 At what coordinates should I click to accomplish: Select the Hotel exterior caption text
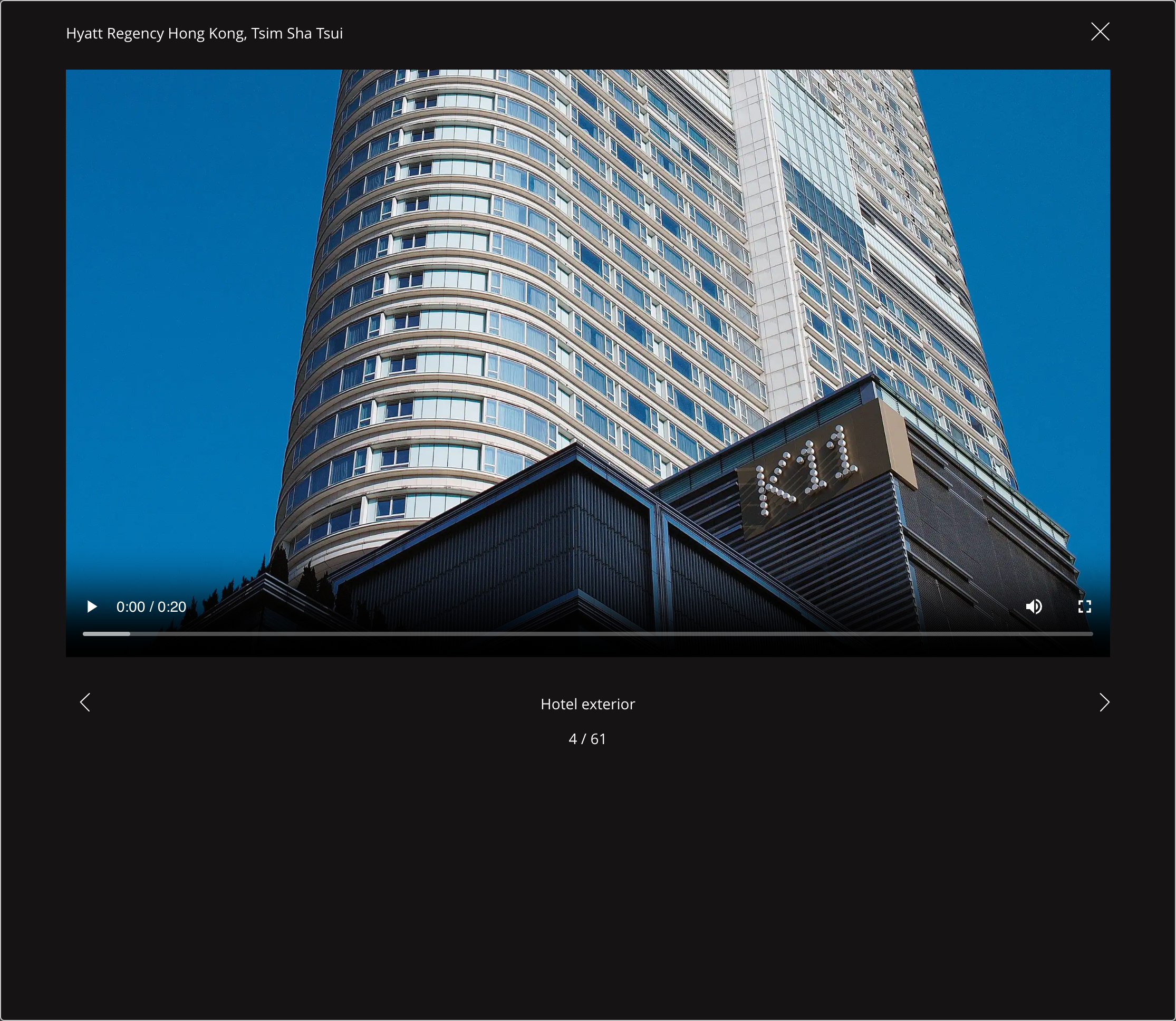tap(587, 704)
